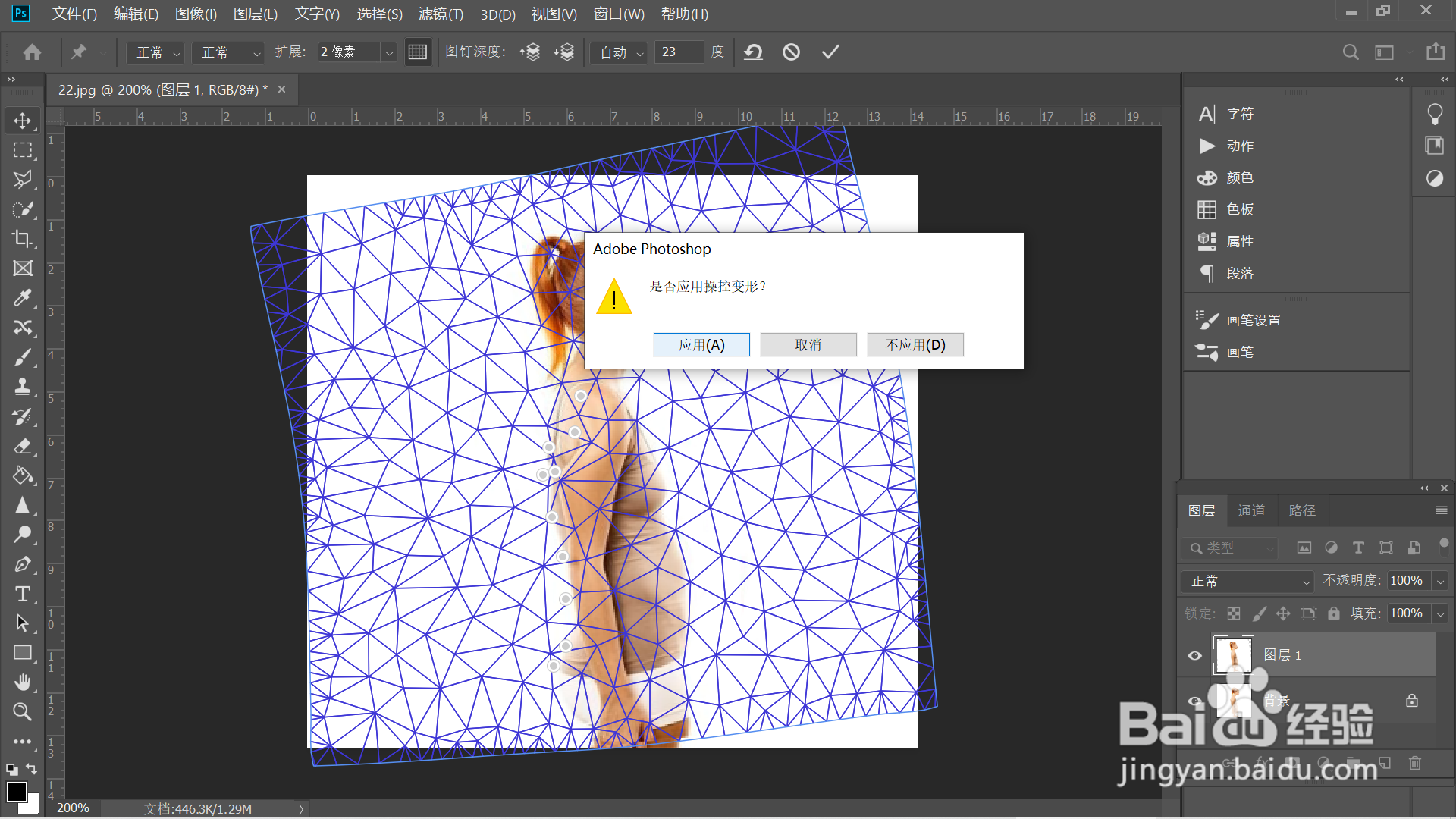Screen dimensions: 1456x819
Task: Select the Paint Bucket tool
Action: (23, 475)
